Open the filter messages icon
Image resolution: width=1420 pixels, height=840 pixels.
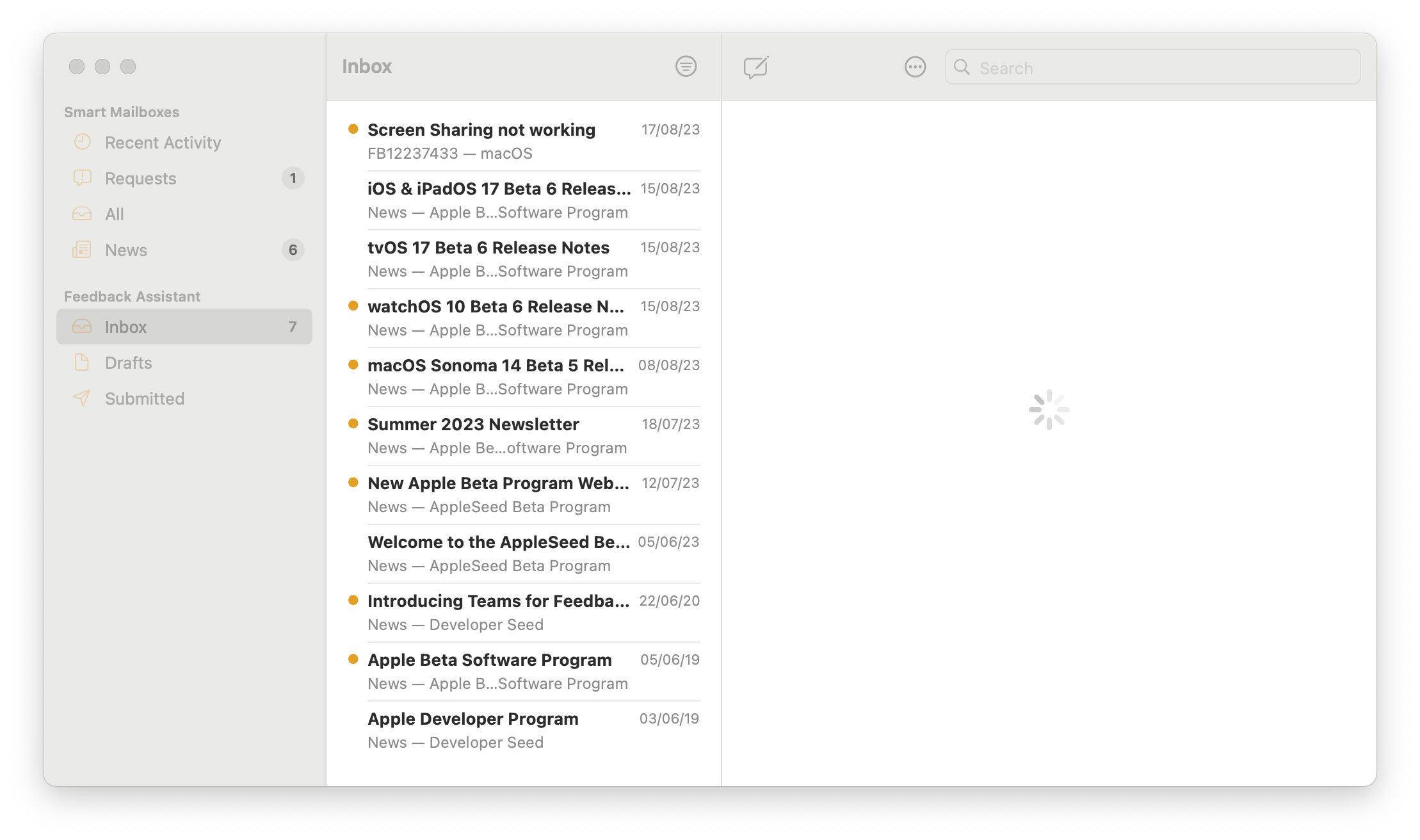[686, 66]
